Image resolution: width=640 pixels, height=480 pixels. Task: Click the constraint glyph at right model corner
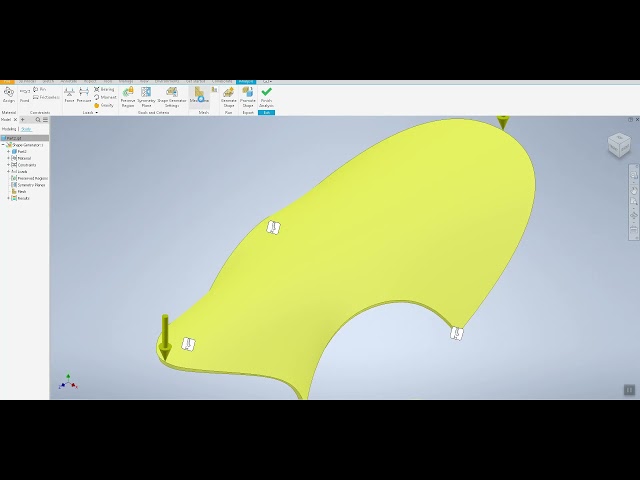pos(457,333)
